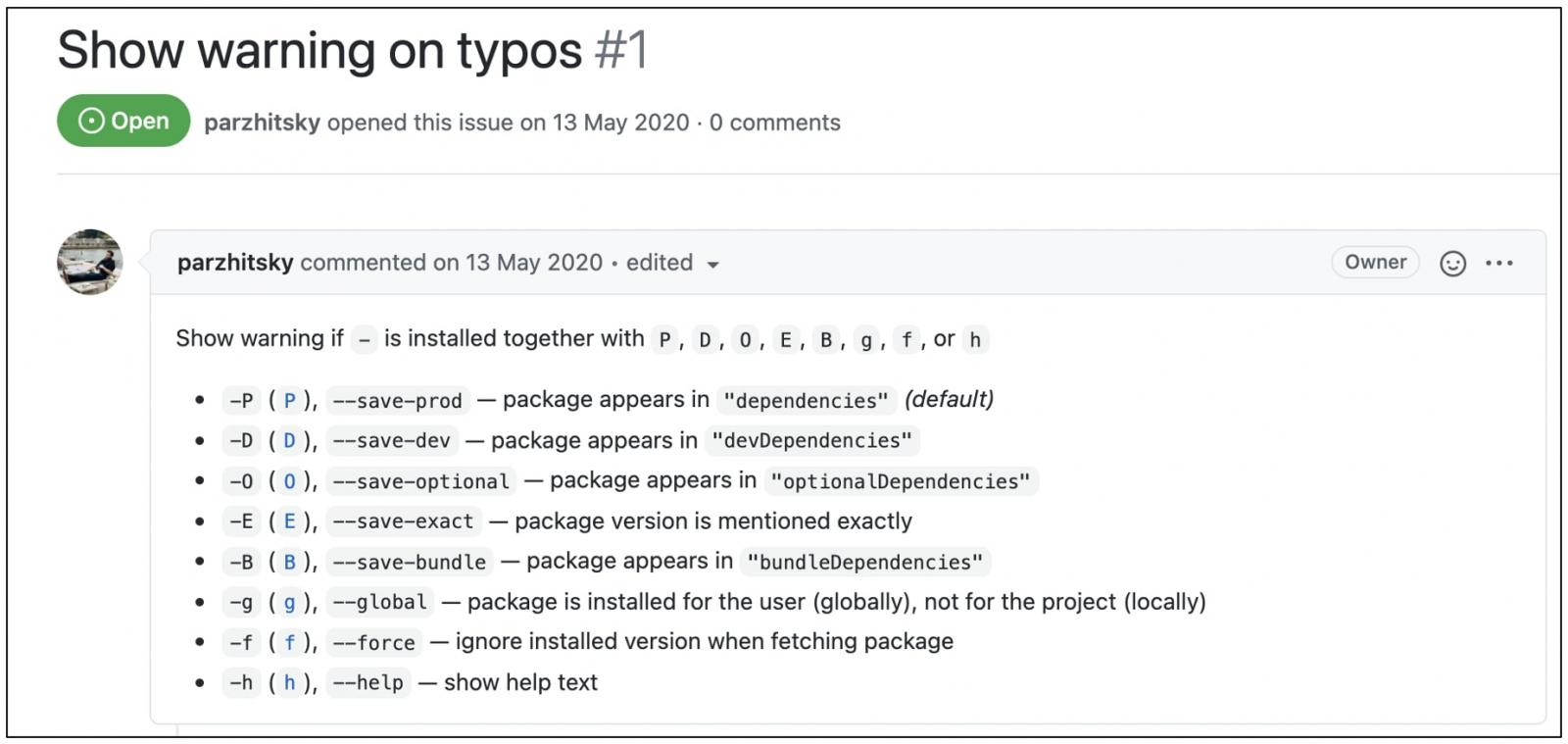Open the blue B package link
This screenshot has width=1568, height=744.
(289, 562)
